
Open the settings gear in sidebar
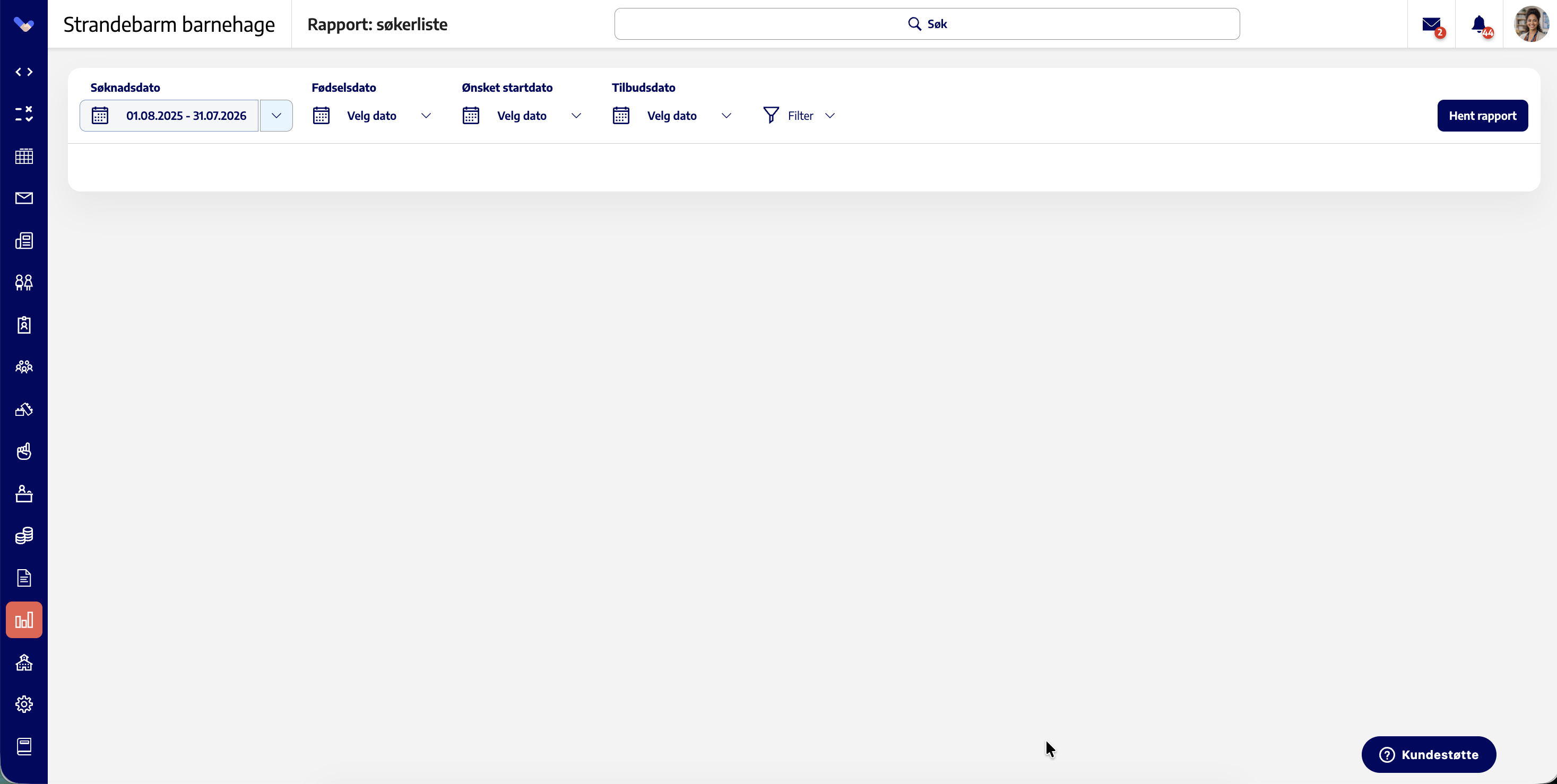23,704
